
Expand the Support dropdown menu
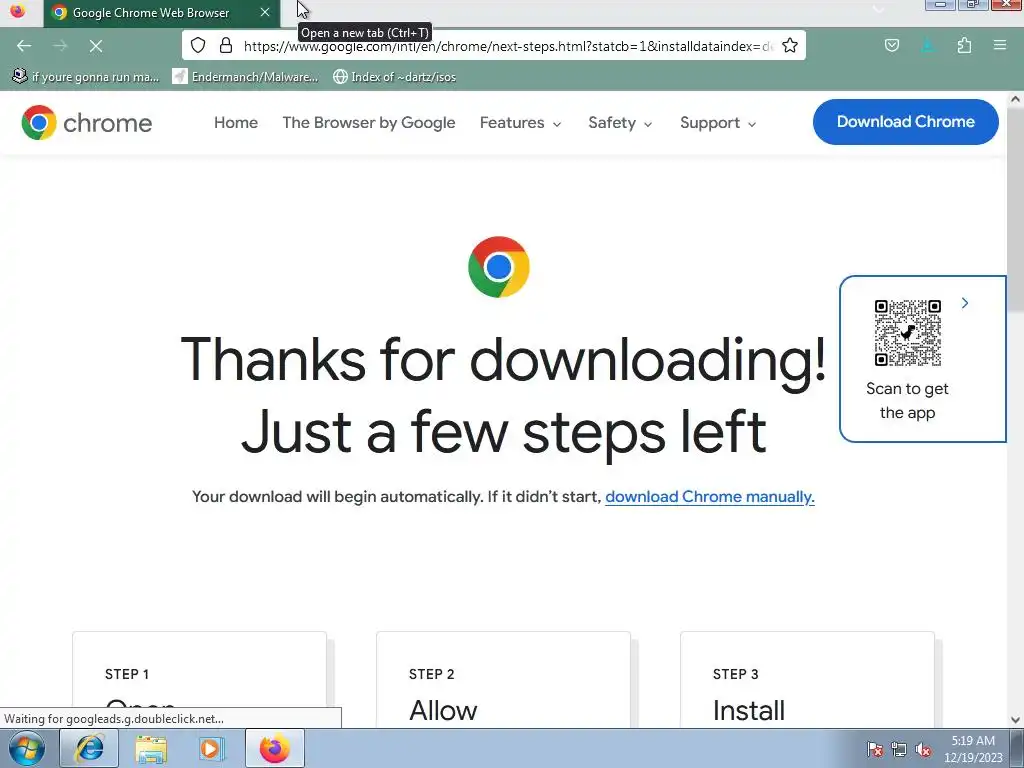pos(718,123)
